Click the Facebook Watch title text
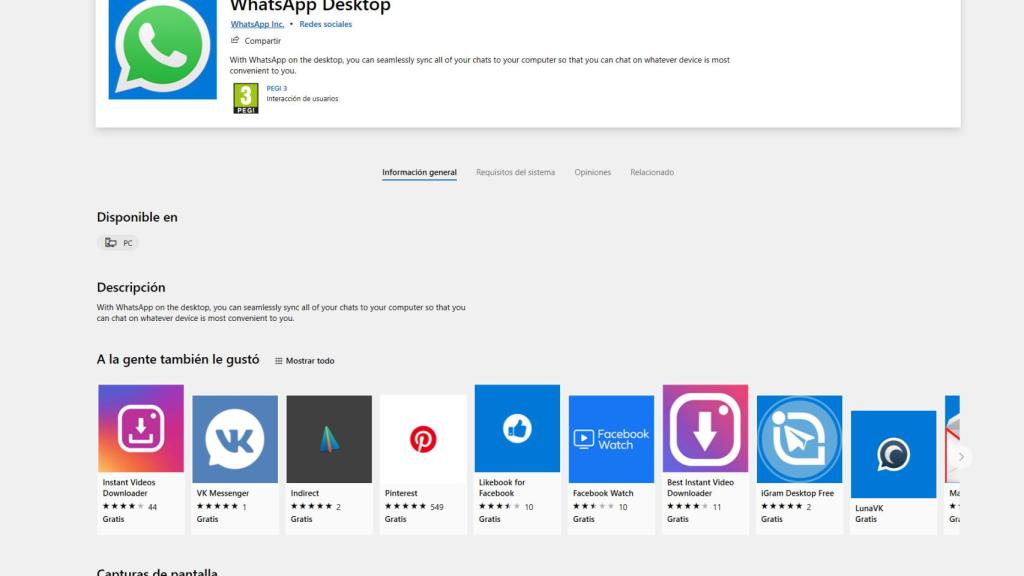Viewport: 1024px width, 576px height. 603,493
